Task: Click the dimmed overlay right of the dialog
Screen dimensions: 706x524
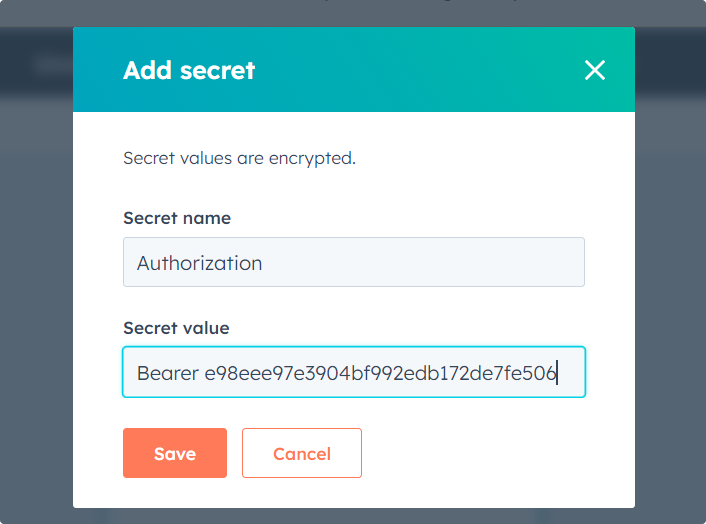Action: click(x=670, y=300)
